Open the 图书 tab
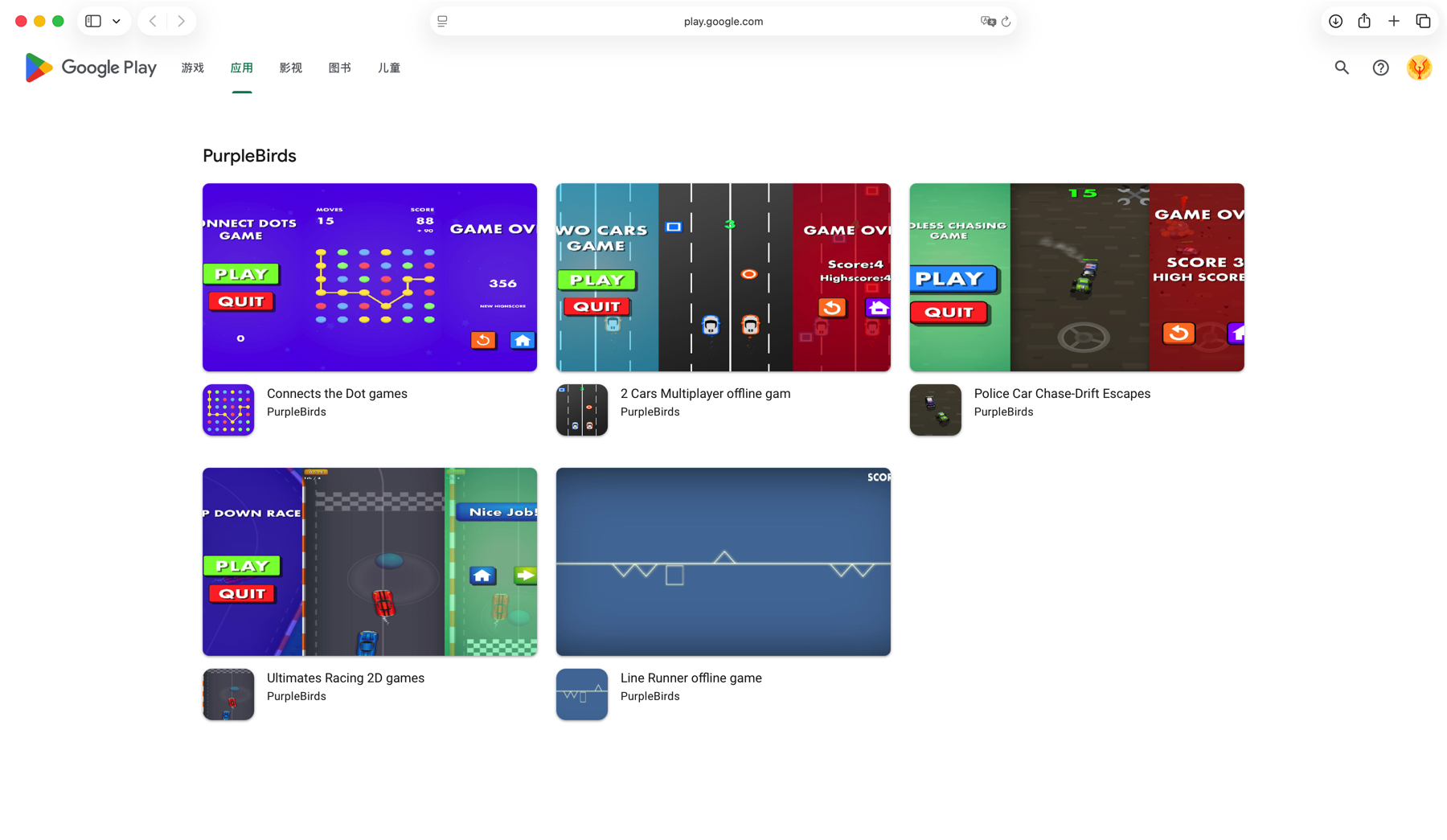The width and height of the screenshot is (1447, 840). (x=340, y=68)
